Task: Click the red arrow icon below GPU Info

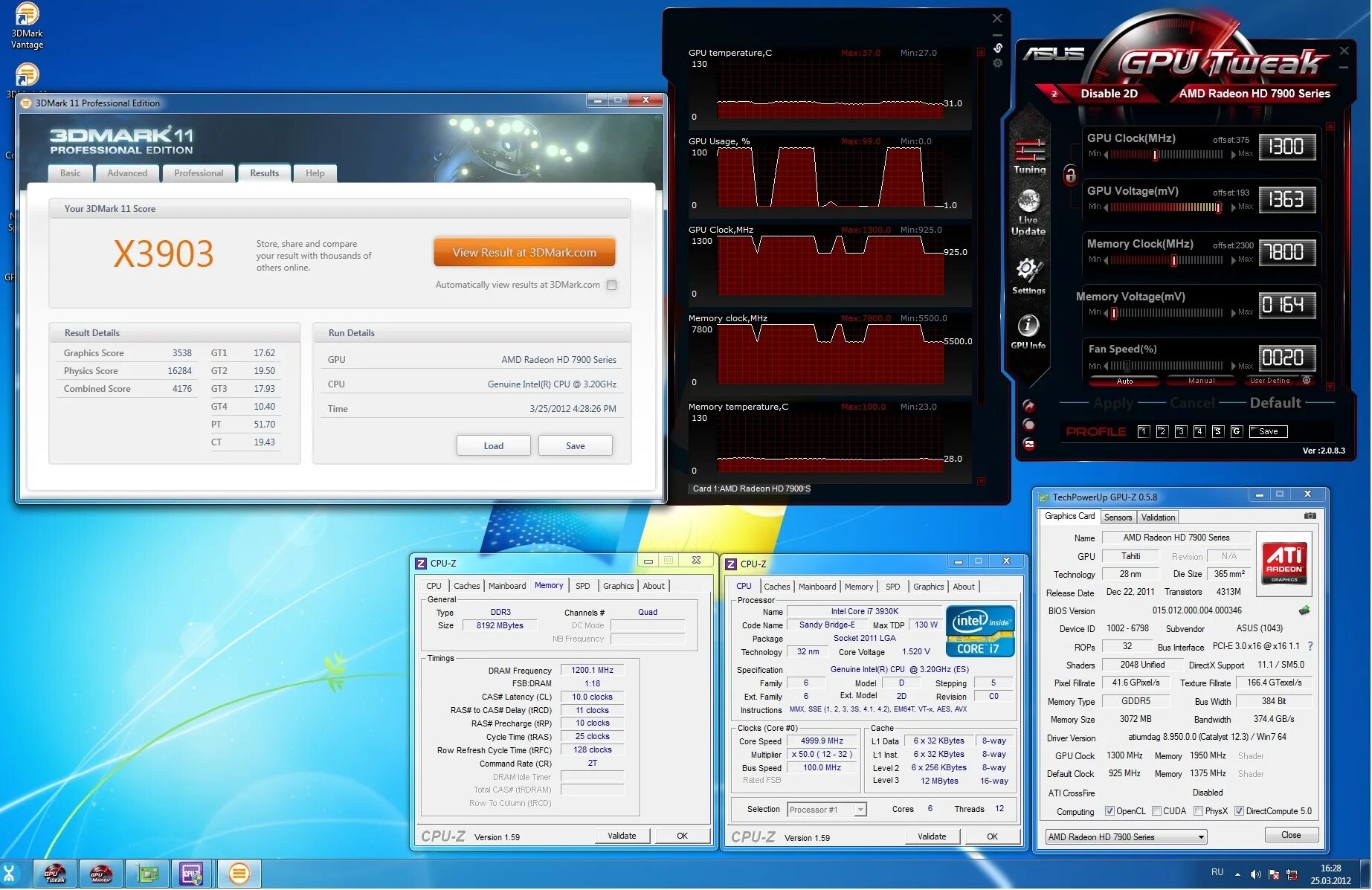Action: [x=1028, y=405]
